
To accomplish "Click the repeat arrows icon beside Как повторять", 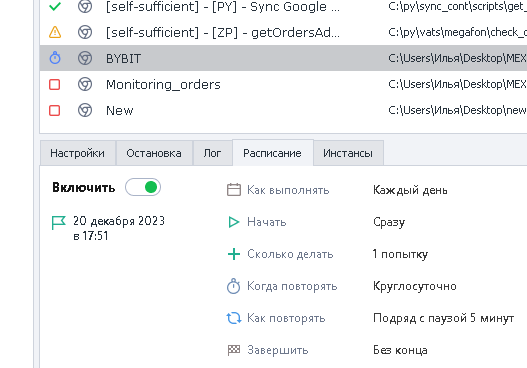I will 234,318.
